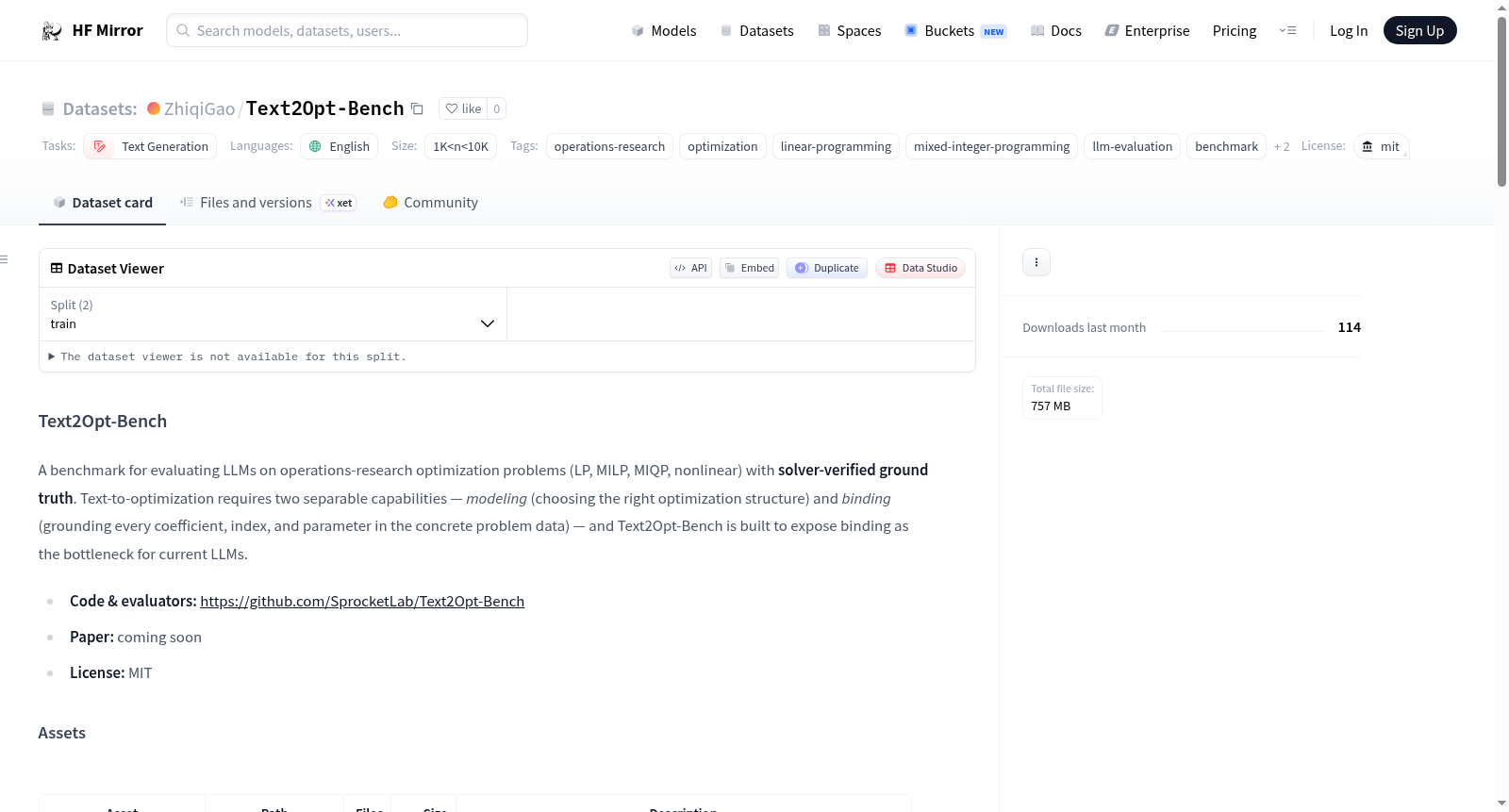Open the API button

(x=691, y=268)
